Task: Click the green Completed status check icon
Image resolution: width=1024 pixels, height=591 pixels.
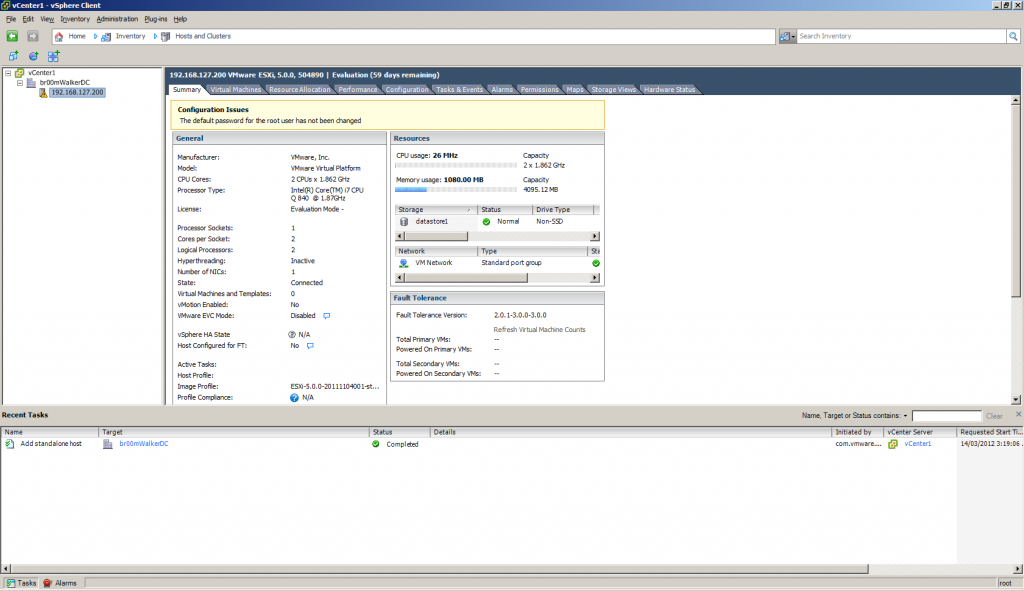Action: pos(376,444)
